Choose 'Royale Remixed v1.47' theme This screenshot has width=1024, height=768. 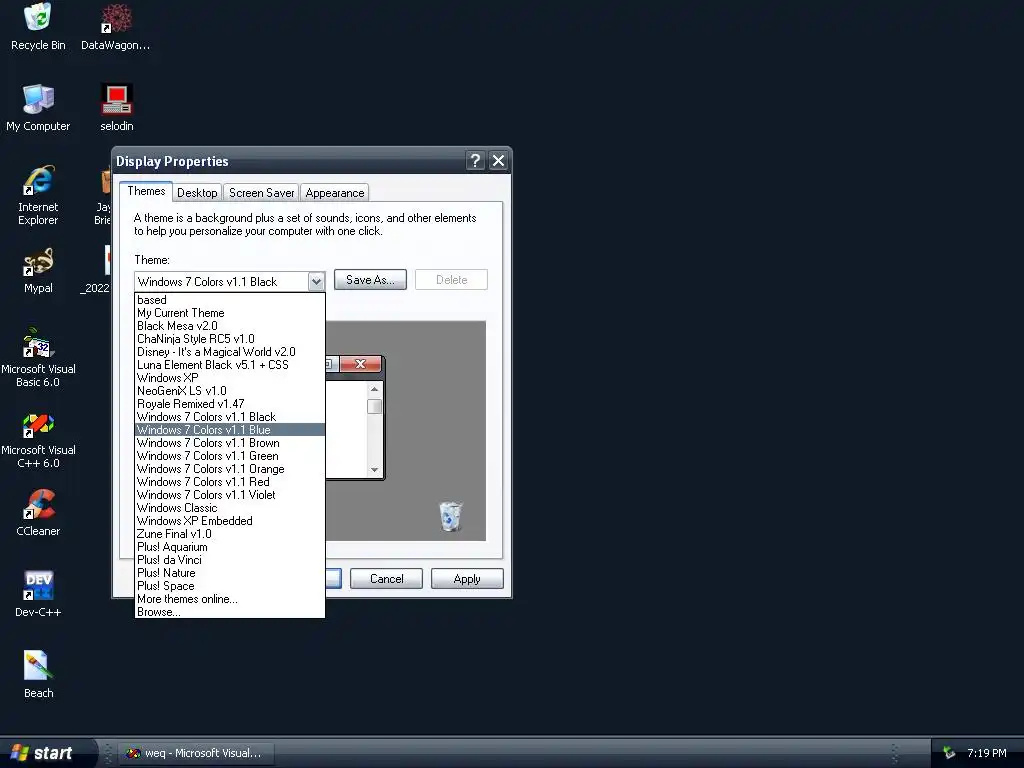coord(230,404)
